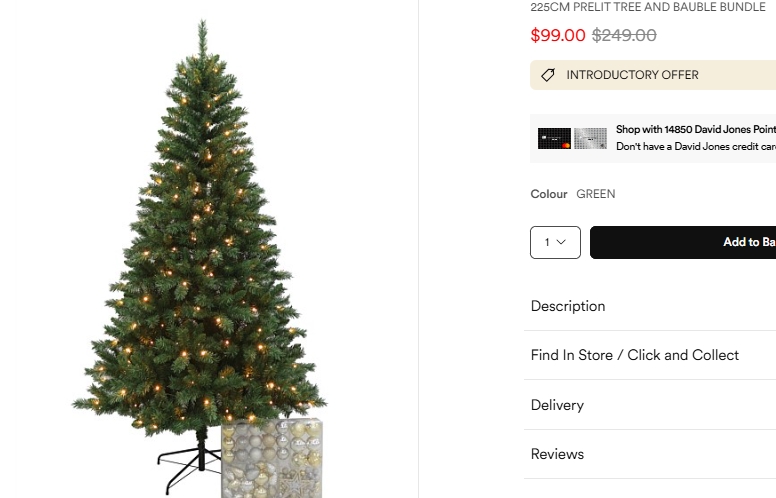
Task: Click the silver David Jones credit card icon
Action: point(590,138)
